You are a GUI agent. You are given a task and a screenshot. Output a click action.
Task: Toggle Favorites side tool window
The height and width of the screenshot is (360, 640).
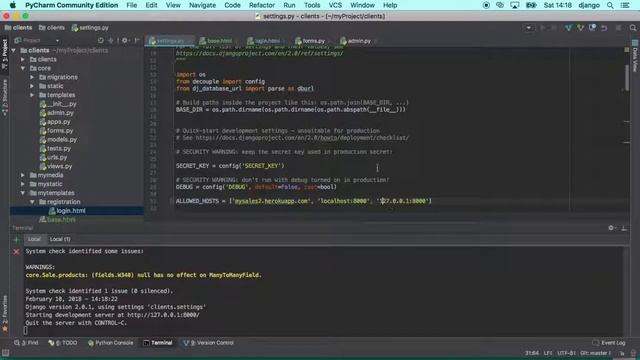4,312
